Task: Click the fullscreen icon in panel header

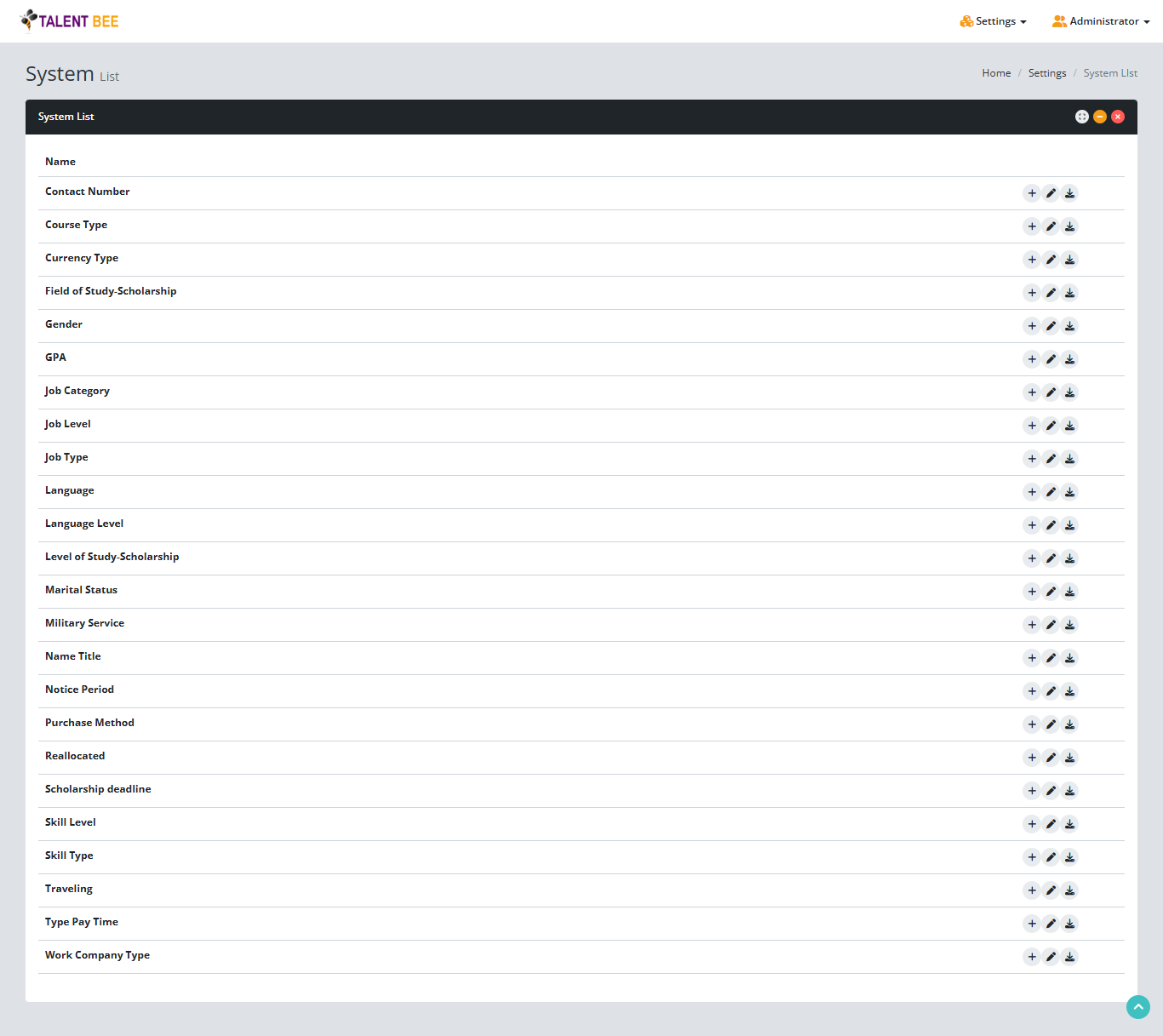Action: 1081,117
